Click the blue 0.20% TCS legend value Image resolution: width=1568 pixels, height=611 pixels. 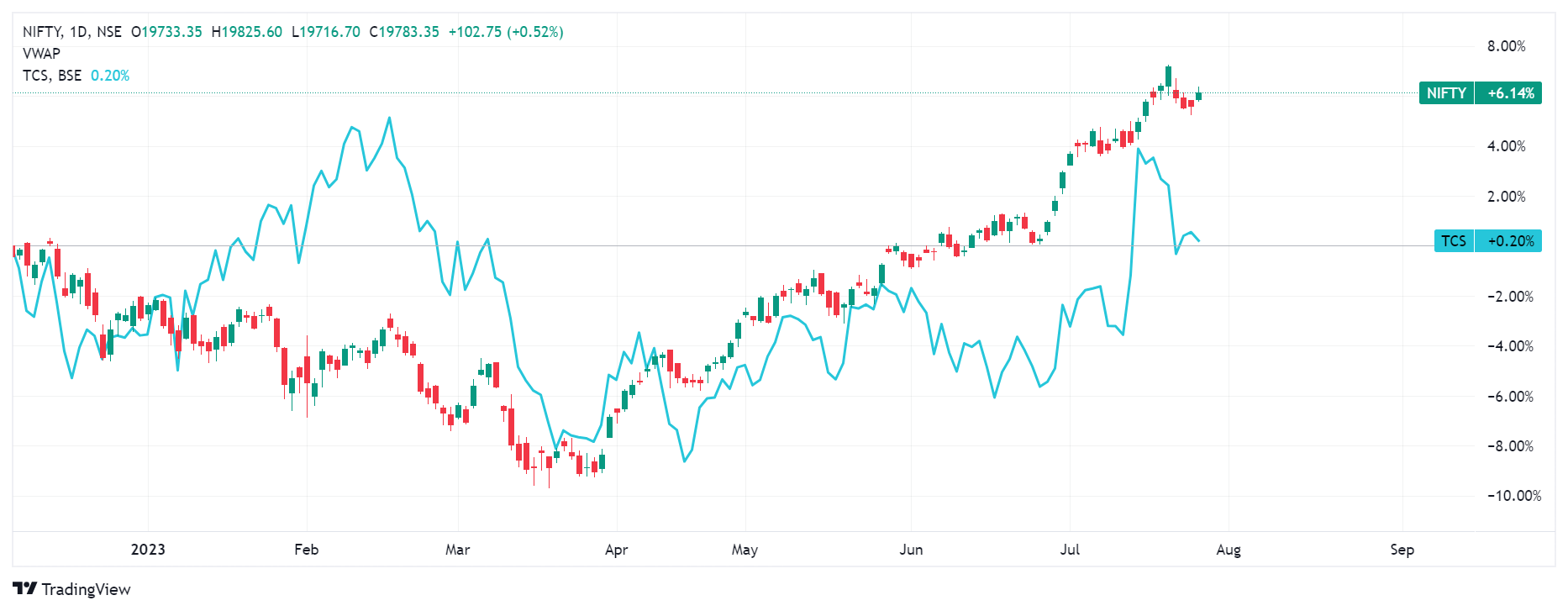(x=110, y=76)
